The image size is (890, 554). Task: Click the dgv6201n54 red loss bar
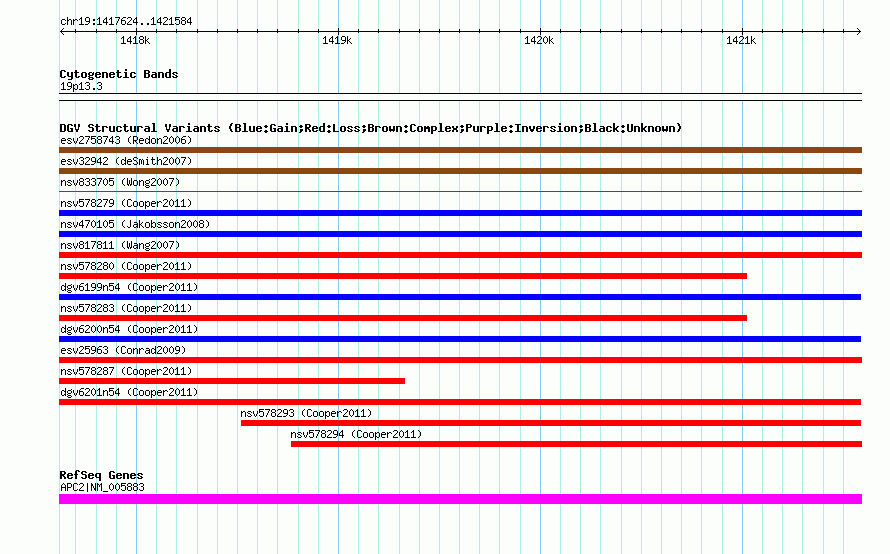pyautogui.click(x=460, y=402)
